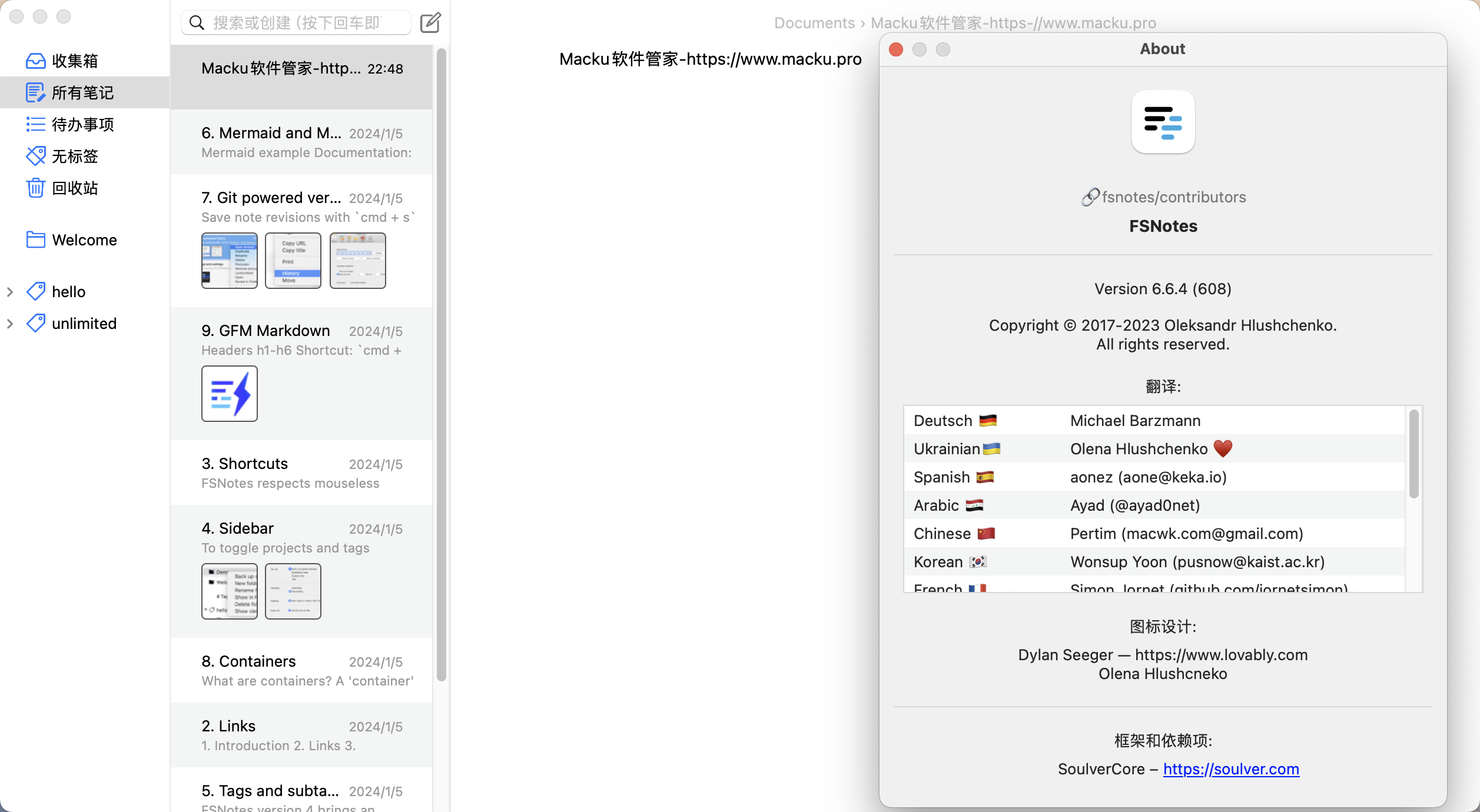Select the Chinese translator row
The image size is (1480, 812).
1154,534
